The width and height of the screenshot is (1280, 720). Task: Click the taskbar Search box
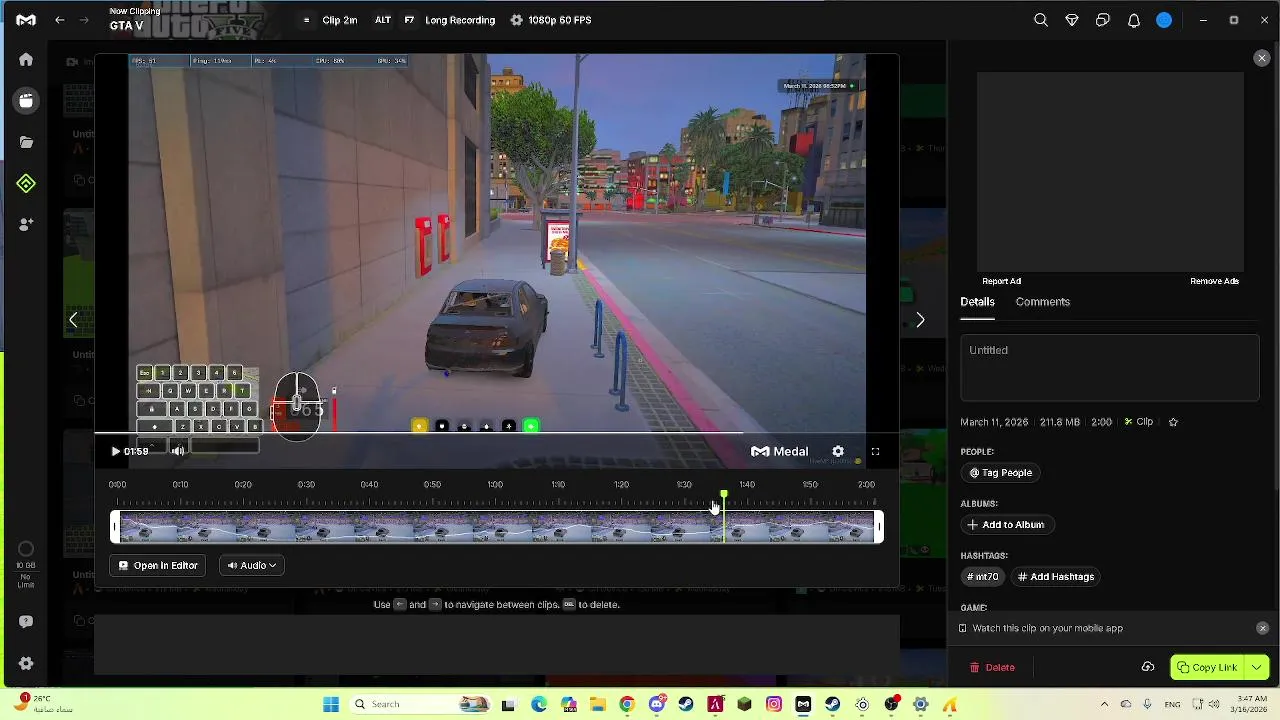pyautogui.click(x=420, y=704)
